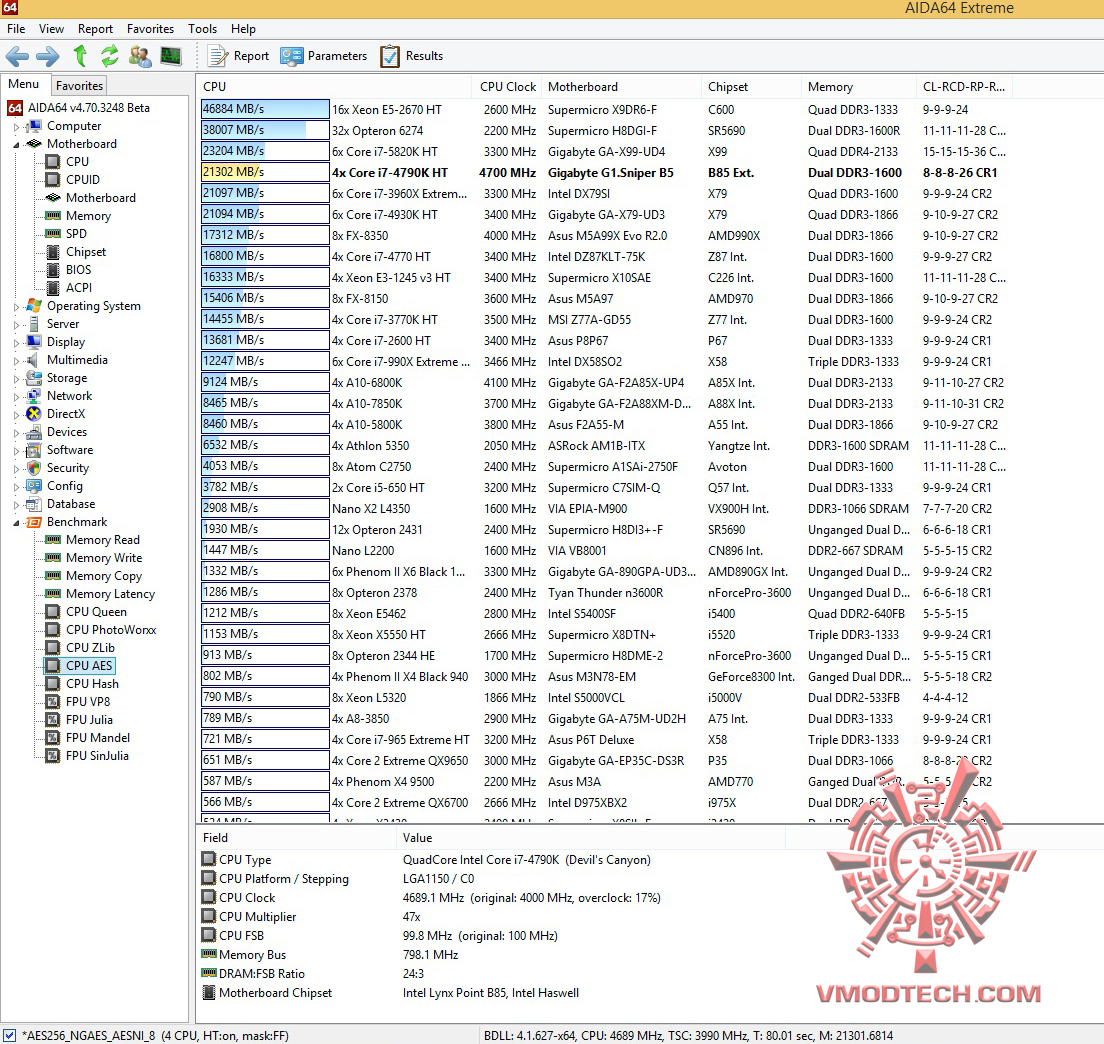Open benchmark Parameters
Image resolution: width=1104 pixels, height=1044 pixels.
324,56
